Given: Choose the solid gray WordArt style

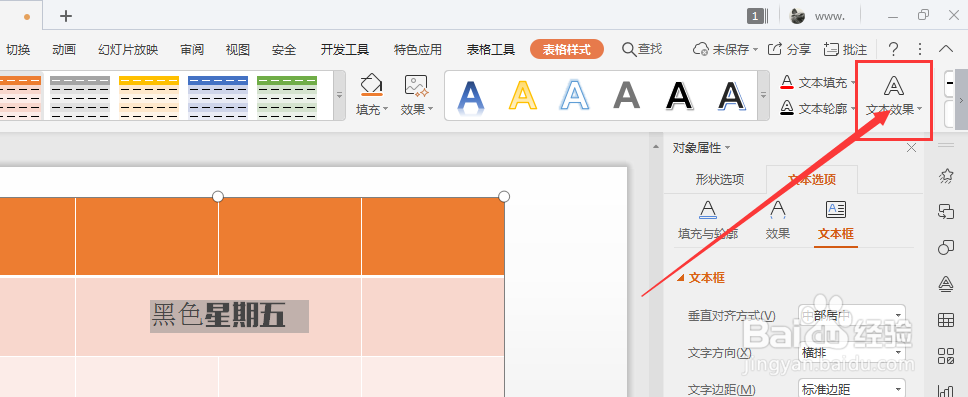Looking at the screenshot, I should 627,96.
